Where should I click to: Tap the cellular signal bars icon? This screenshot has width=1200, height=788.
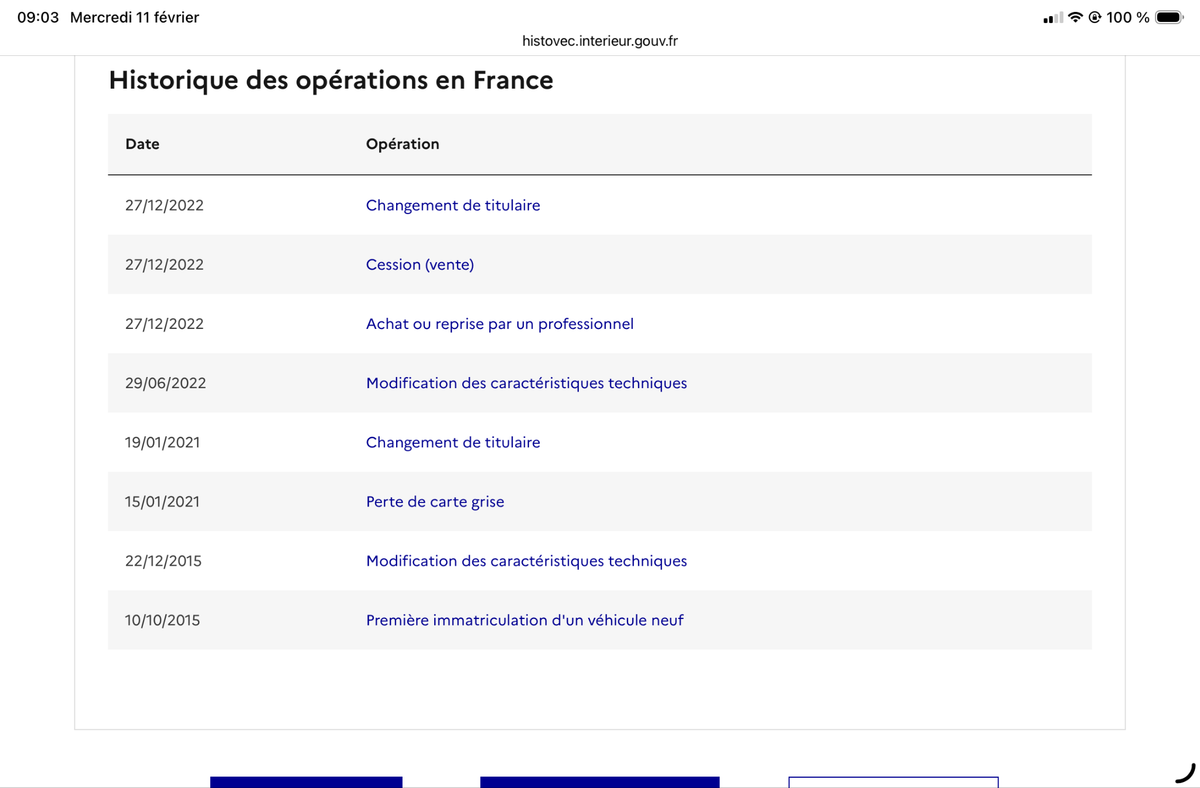[1053, 17]
